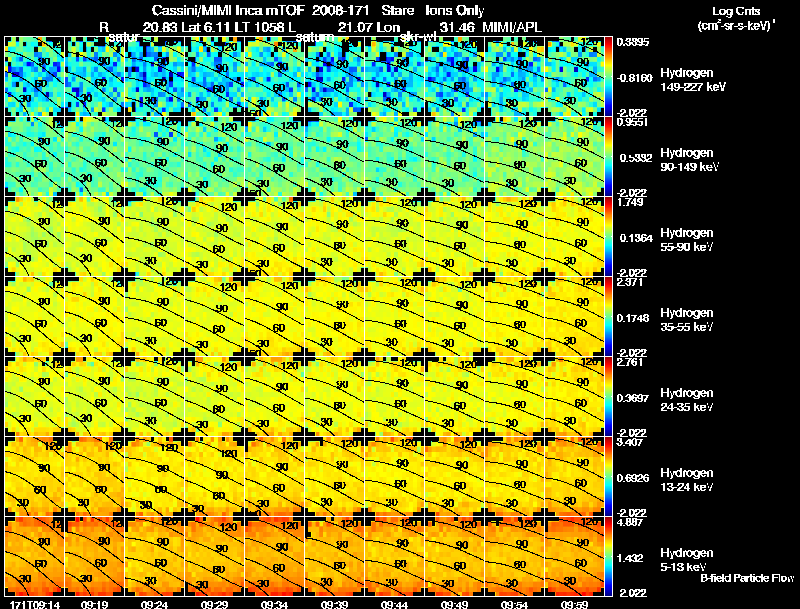Click the color bar beside Hydrogen 35-55 keV
Image resolution: width=800 pixels, height=609 pixels.
pos(608,317)
